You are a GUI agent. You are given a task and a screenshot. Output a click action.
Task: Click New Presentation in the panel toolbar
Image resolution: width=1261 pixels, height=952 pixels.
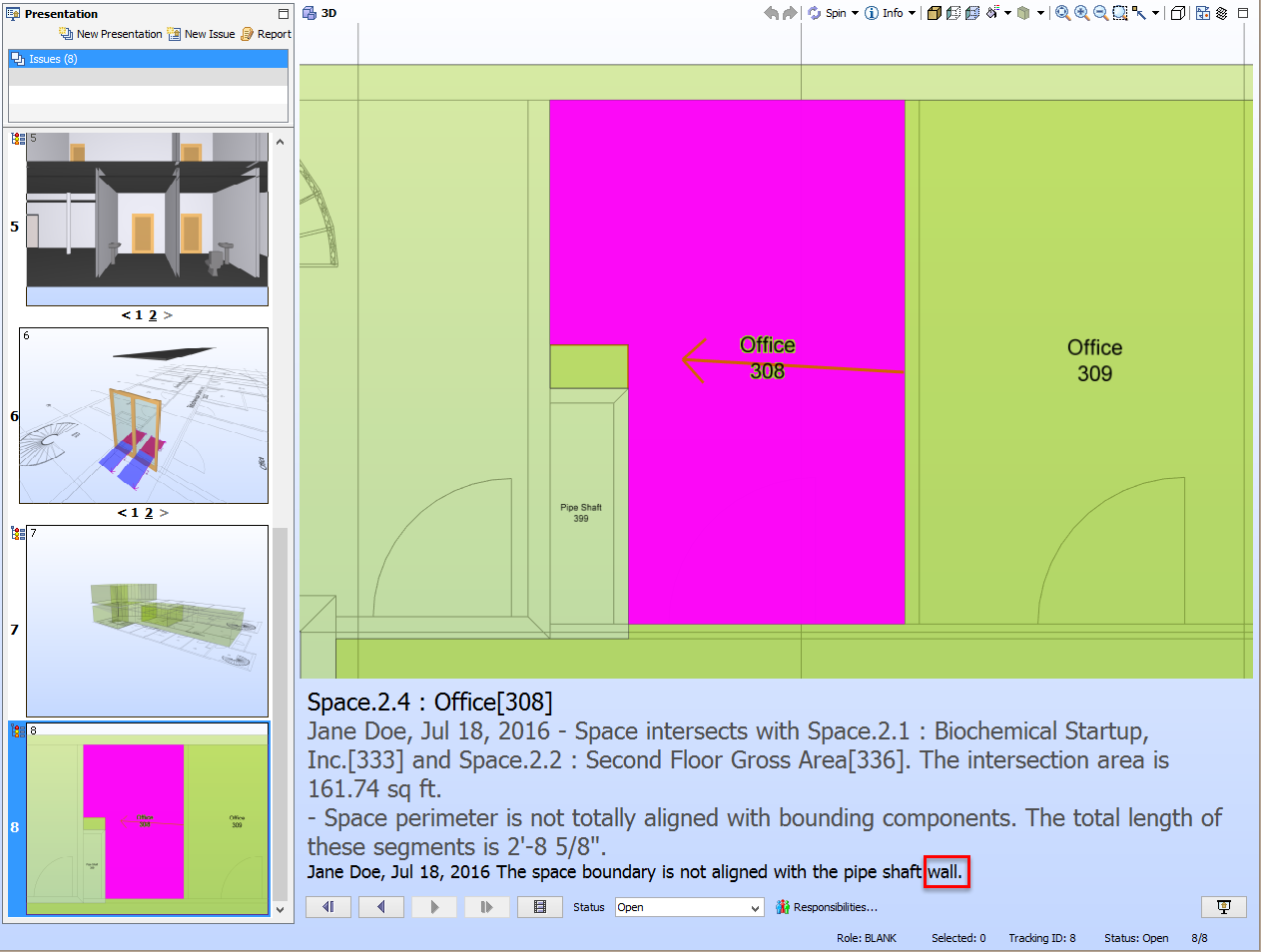(111, 34)
